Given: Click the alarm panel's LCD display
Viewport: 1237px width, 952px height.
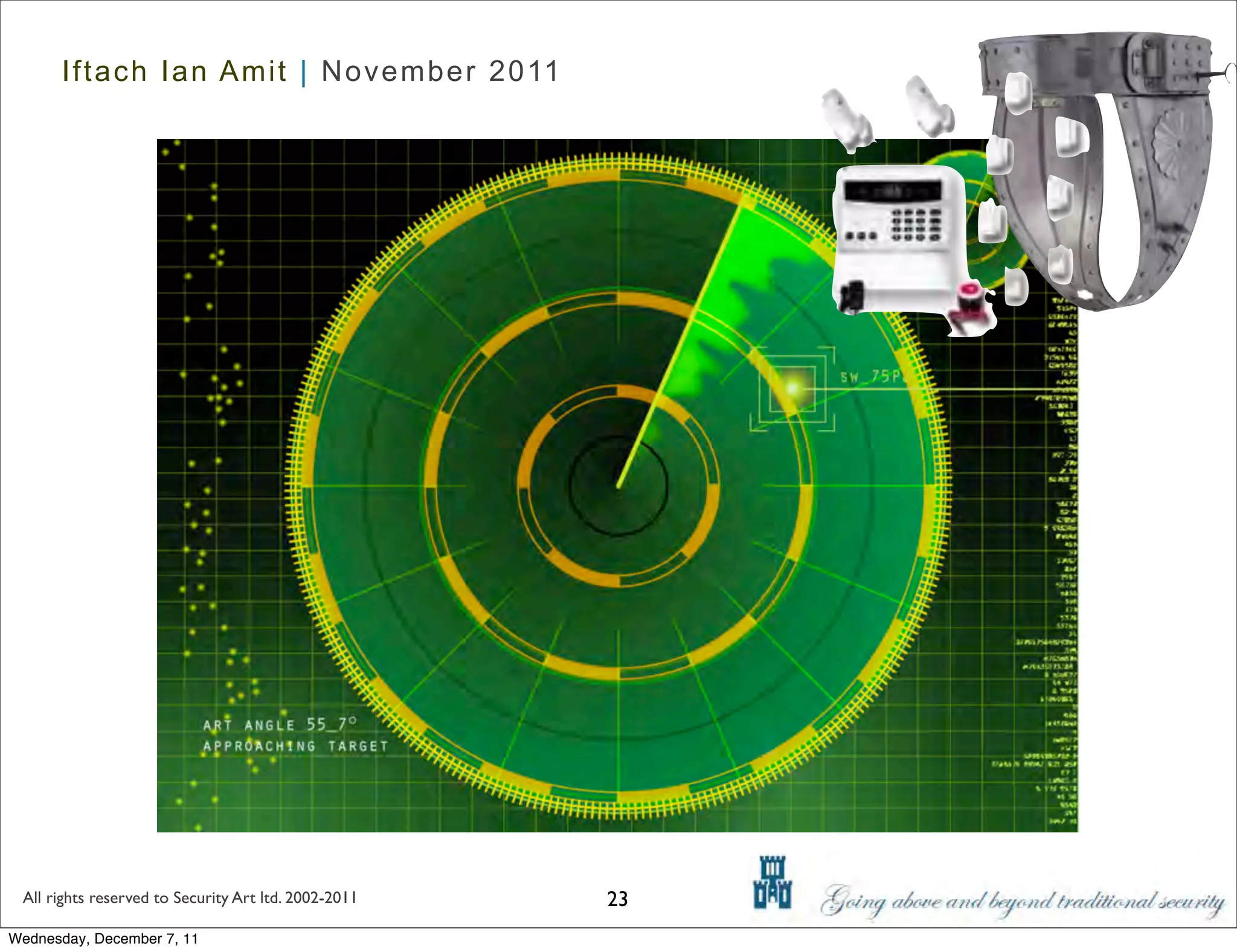Looking at the screenshot, I should (892, 191).
